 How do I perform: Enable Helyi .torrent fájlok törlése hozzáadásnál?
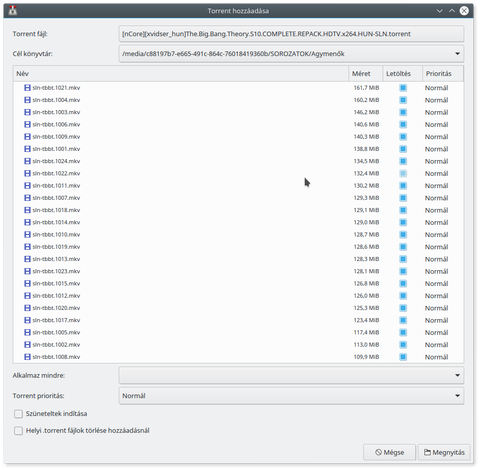coord(18,431)
